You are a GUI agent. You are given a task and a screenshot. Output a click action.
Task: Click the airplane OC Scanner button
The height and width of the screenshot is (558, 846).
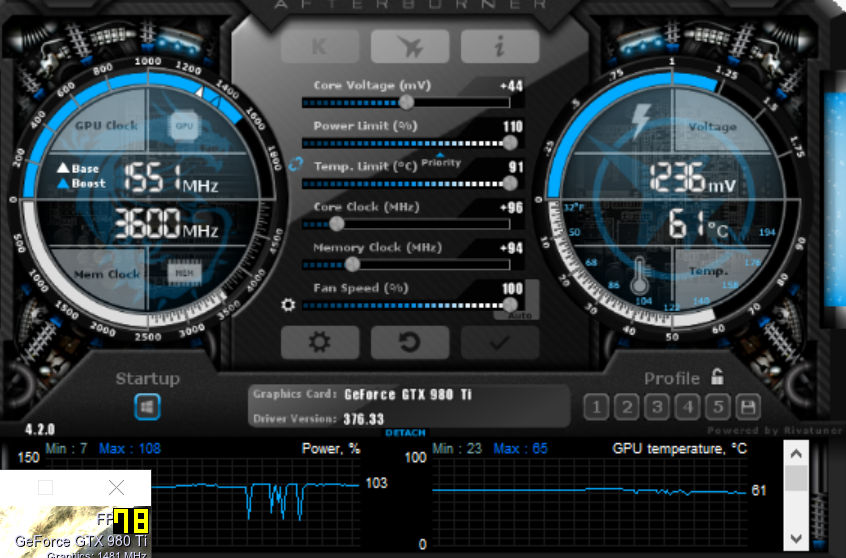point(410,46)
